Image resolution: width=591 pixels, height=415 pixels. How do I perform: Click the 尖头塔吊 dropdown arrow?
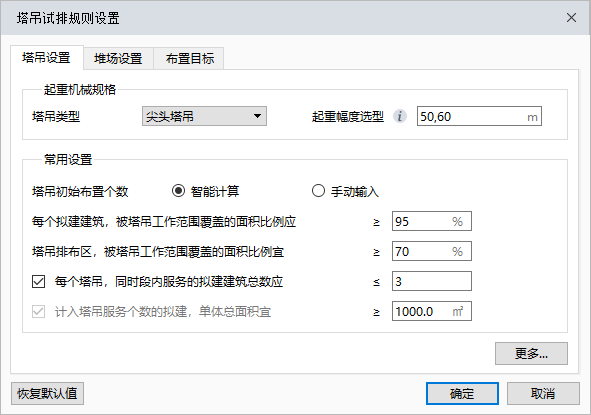pyautogui.click(x=257, y=116)
